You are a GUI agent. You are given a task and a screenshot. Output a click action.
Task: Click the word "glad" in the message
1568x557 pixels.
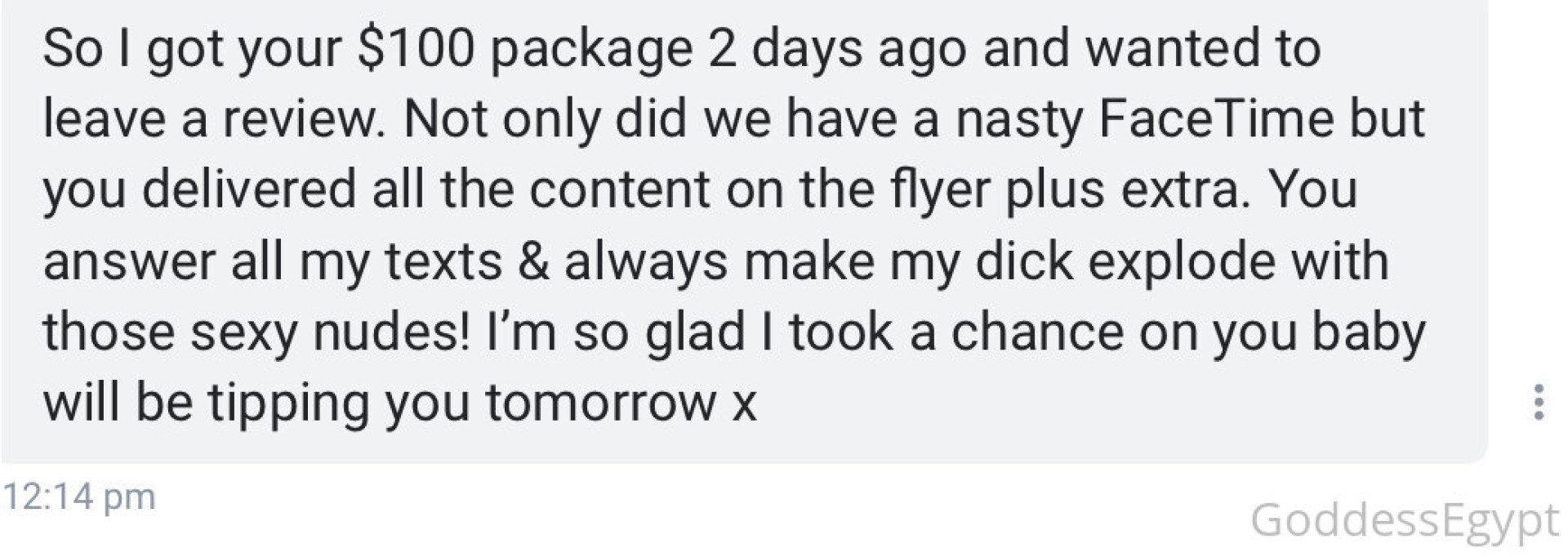pyautogui.click(x=695, y=332)
